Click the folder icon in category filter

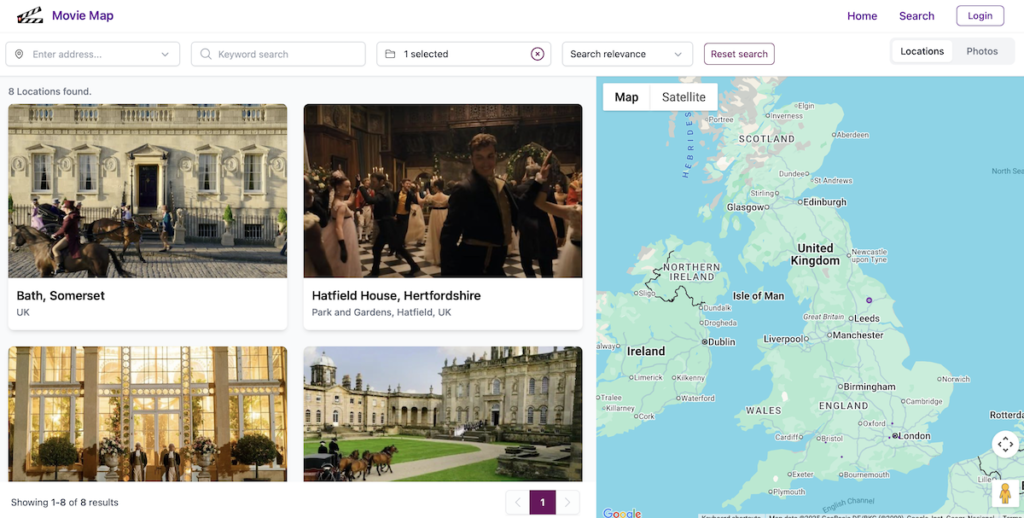(390, 54)
